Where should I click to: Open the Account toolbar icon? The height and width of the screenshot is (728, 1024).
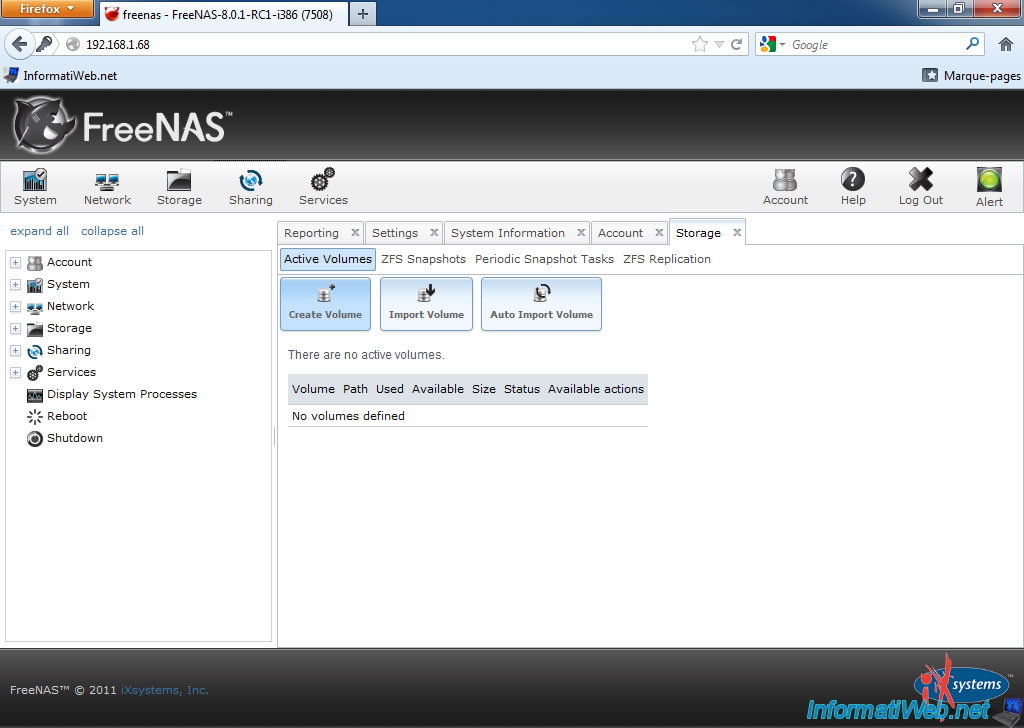point(785,187)
